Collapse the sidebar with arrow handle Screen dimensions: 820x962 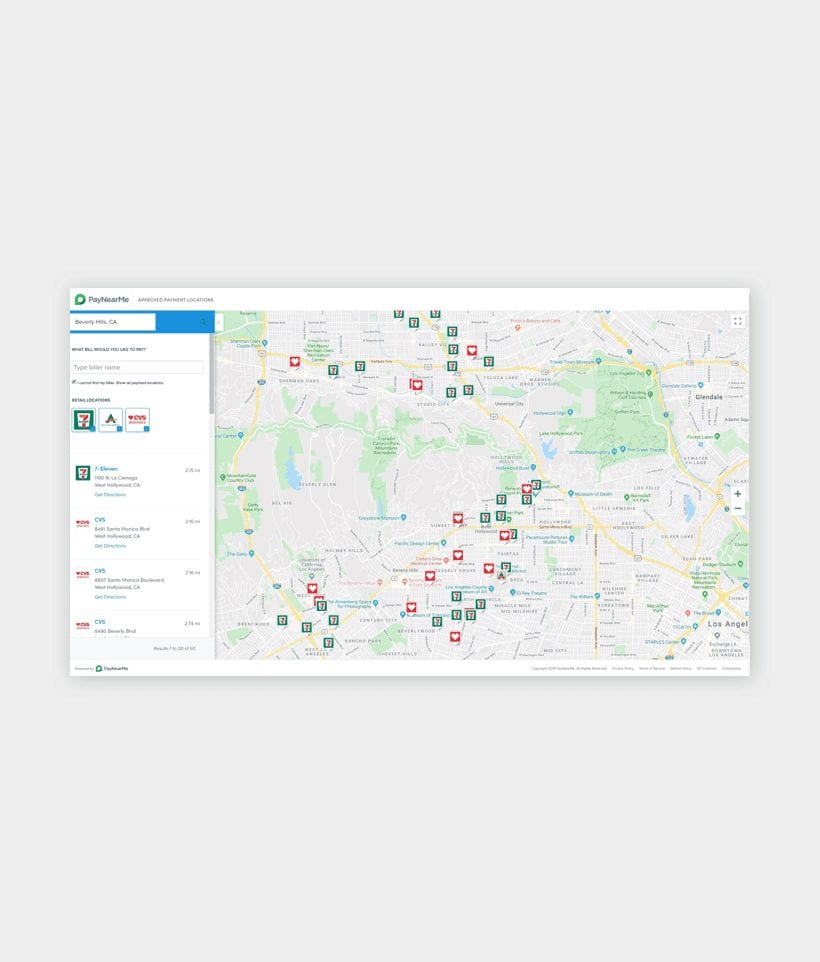(218, 322)
